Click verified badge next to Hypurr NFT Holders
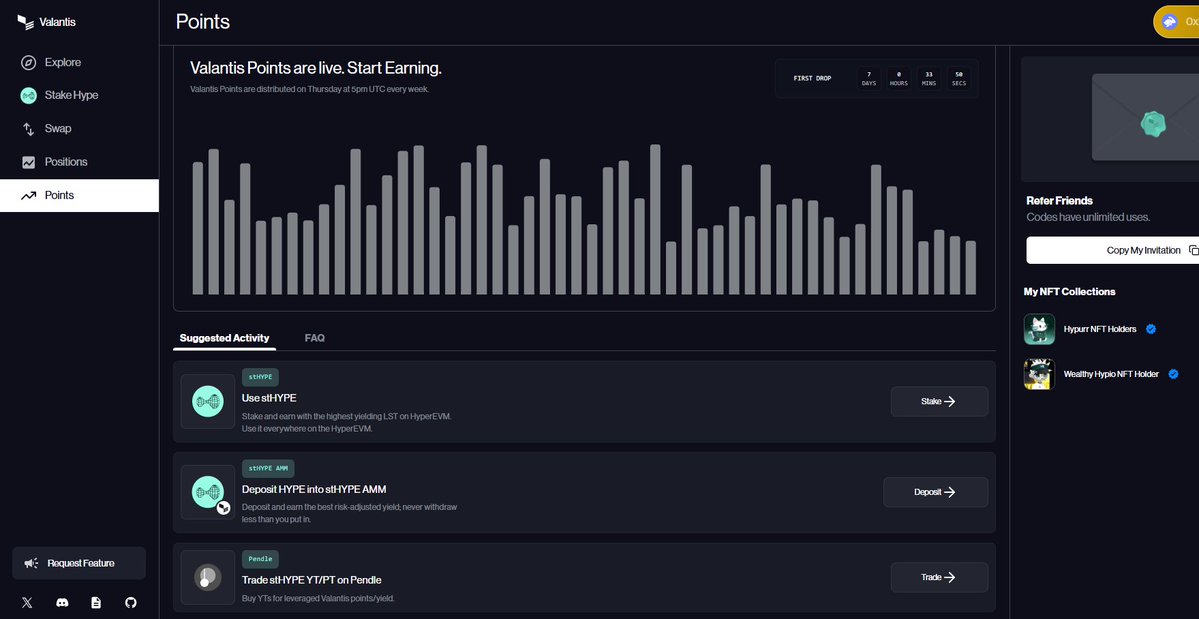 (1151, 329)
